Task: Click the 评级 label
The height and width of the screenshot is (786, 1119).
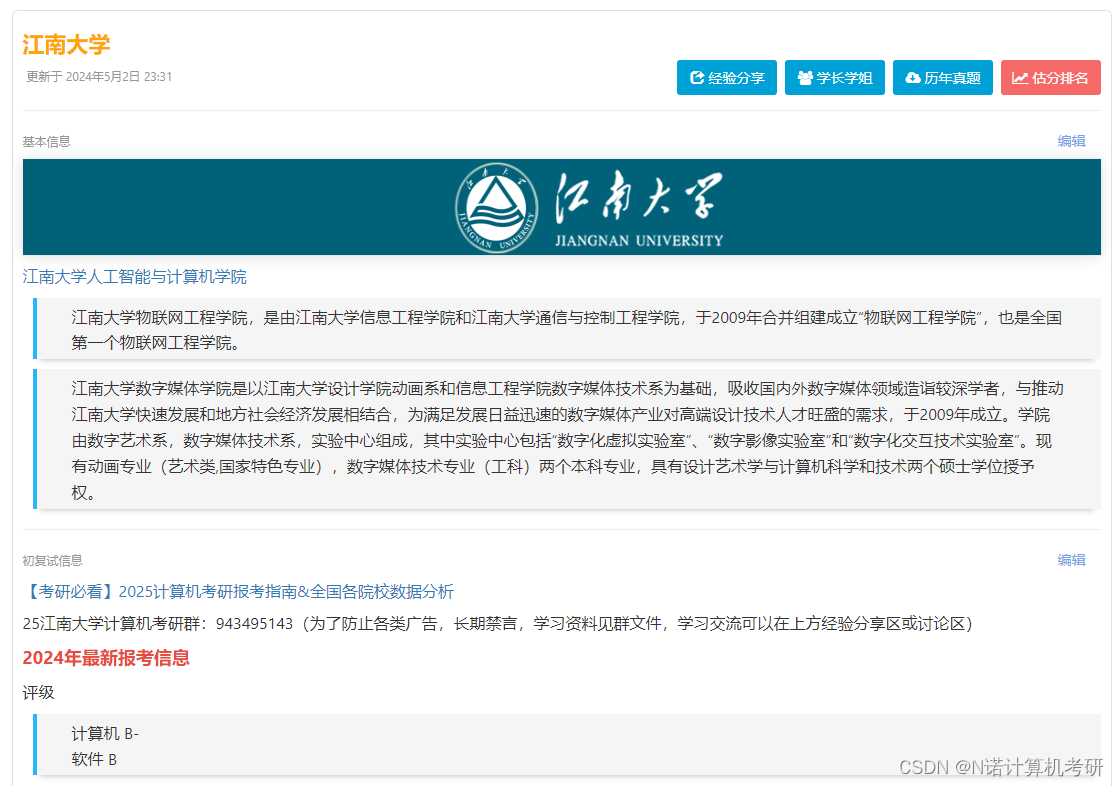Action: coord(39,692)
